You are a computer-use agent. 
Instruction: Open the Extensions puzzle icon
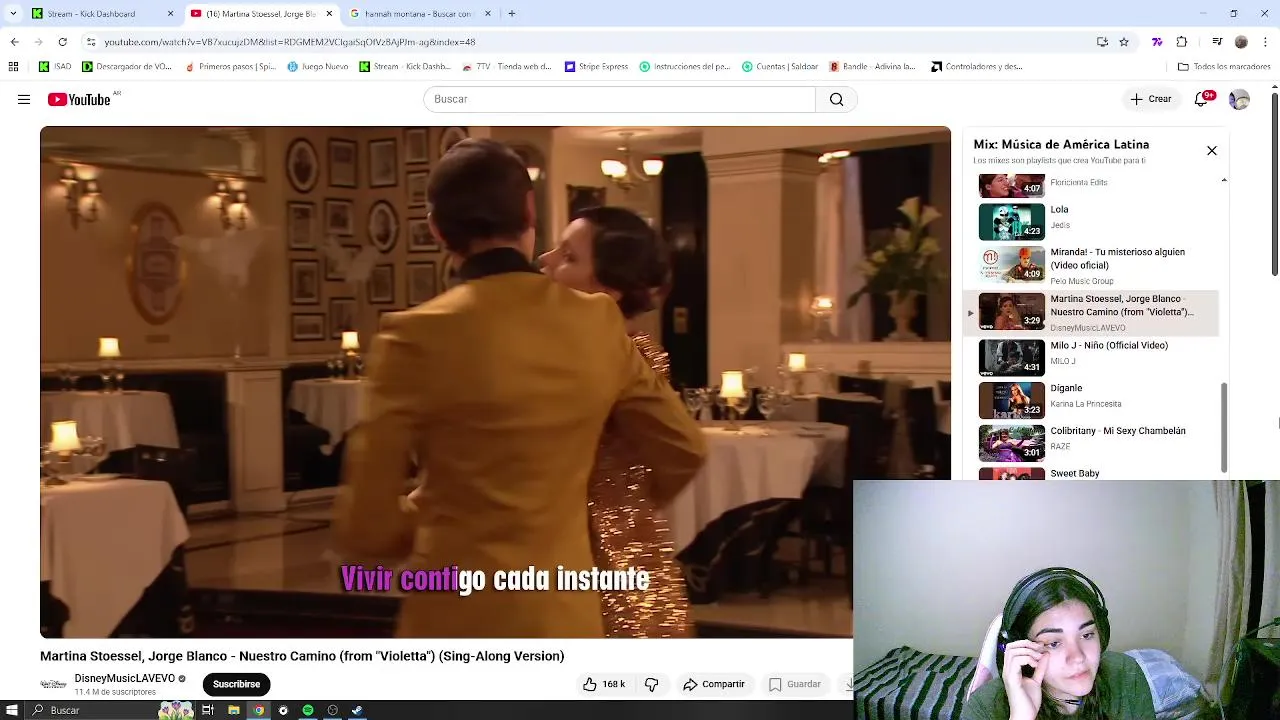(1182, 42)
